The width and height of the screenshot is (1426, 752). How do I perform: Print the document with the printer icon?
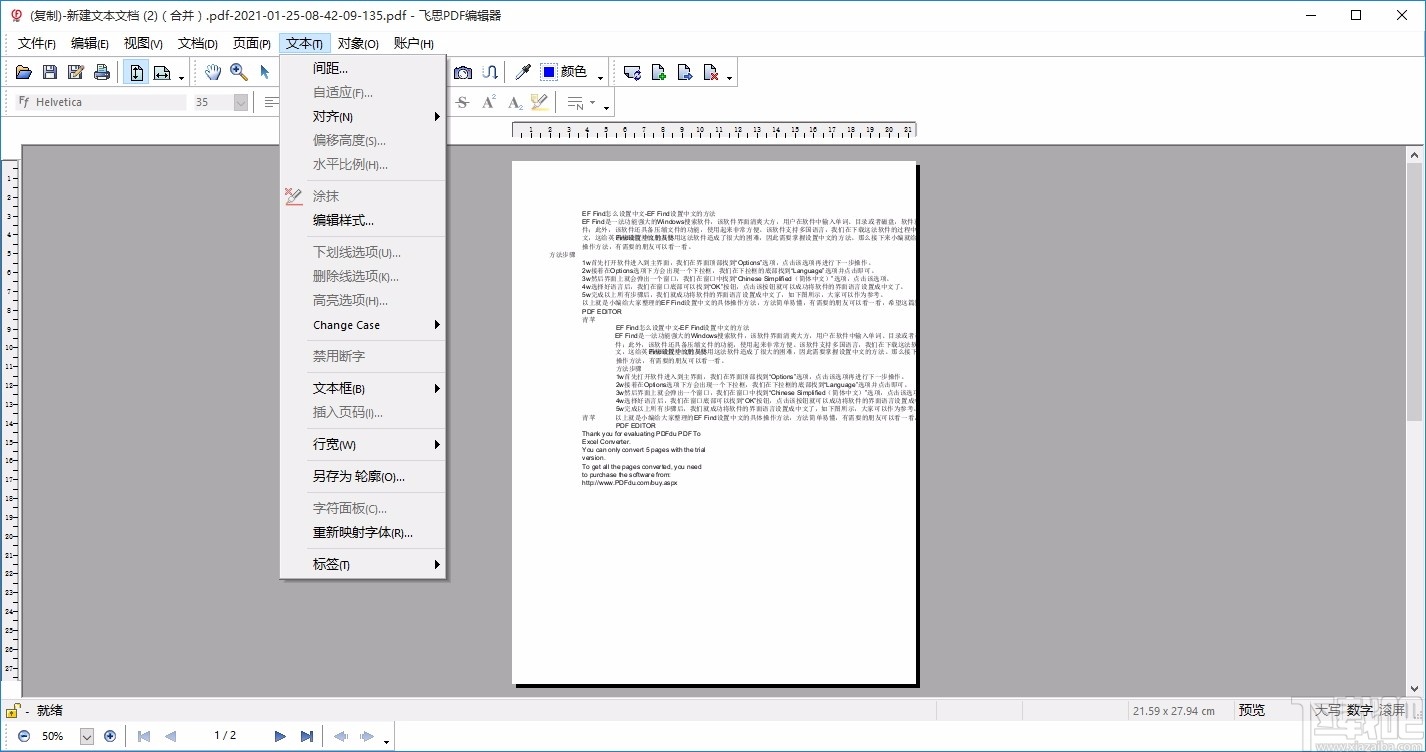tap(102, 71)
